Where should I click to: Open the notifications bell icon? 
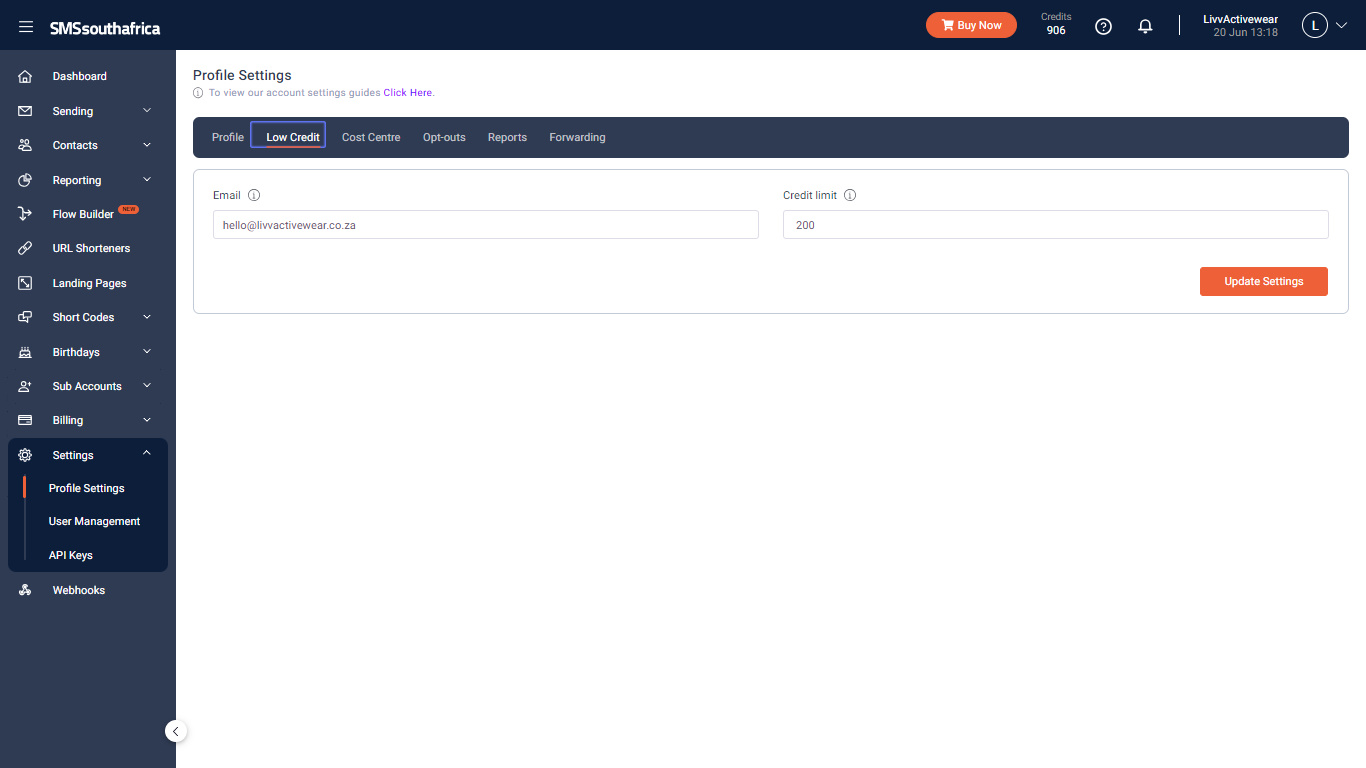[x=1146, y=27]
